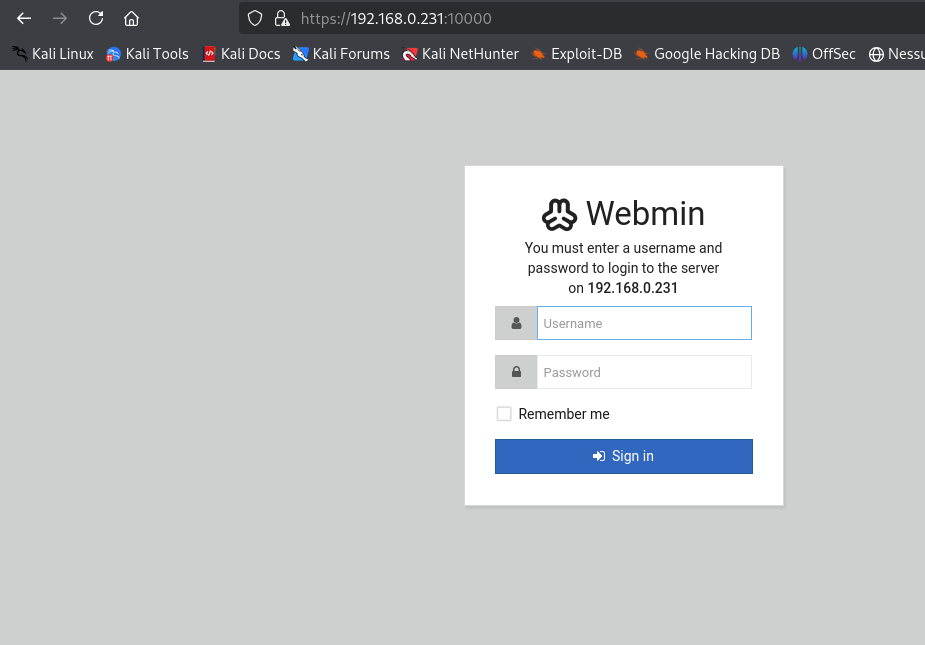View the site security padlock warning icon
The width and height of the screenshot is (925, 645).
[282, 18]
